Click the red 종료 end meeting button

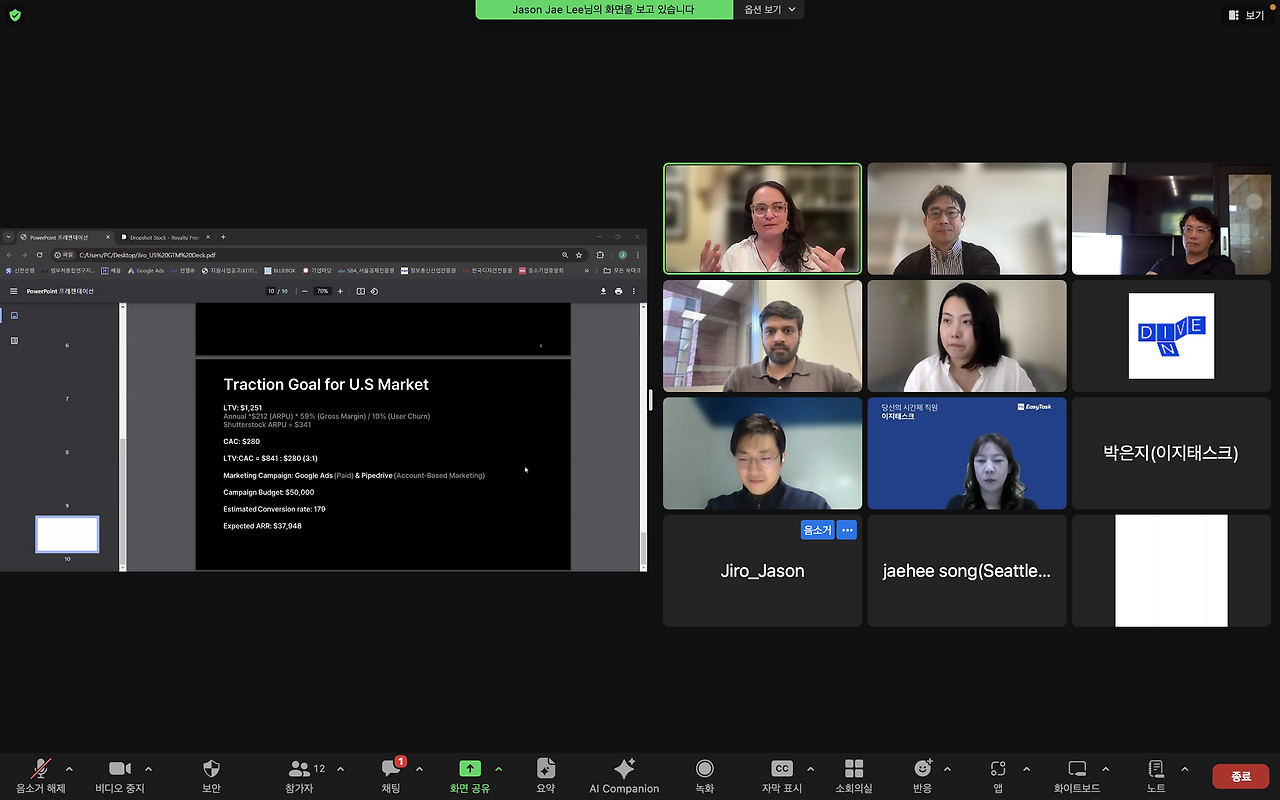1241,776
